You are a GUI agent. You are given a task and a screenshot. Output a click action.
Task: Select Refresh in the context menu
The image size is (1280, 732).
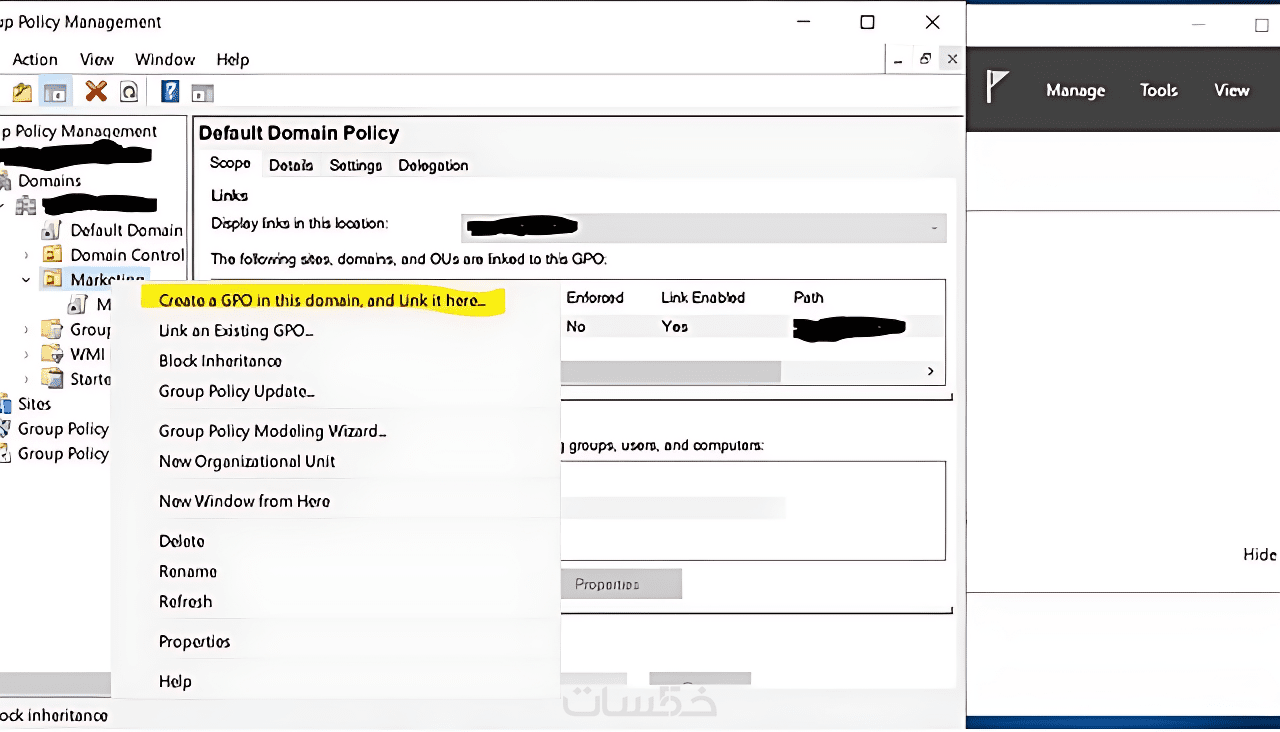(185, 601)
